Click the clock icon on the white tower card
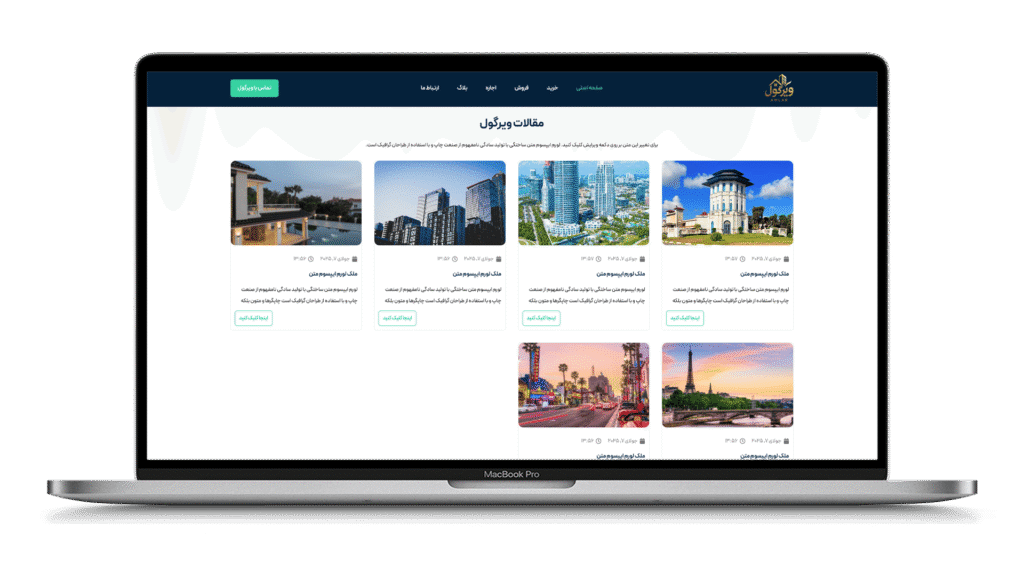The image size is (1024, 576). tap(742, 259)
